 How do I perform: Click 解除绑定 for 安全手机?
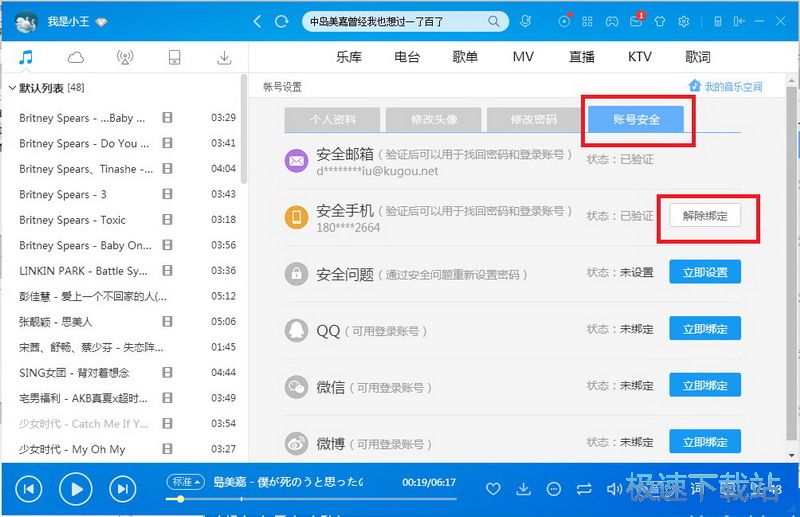pos(705,216)
